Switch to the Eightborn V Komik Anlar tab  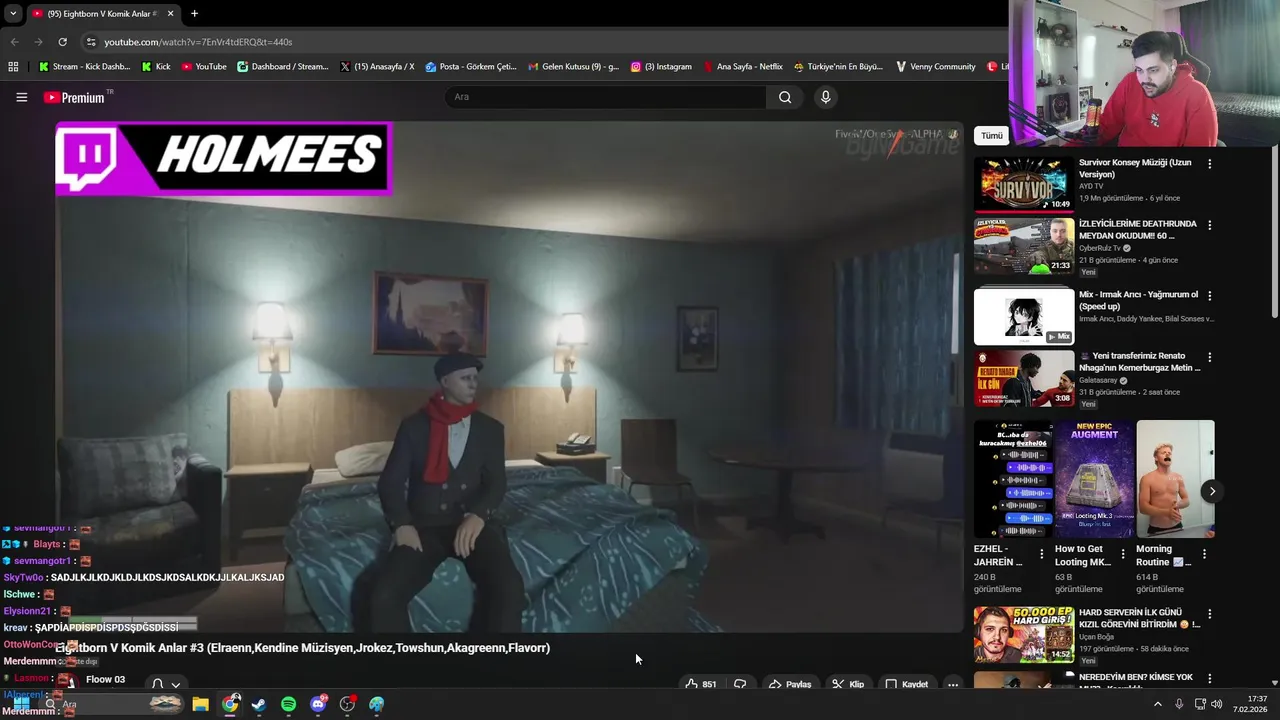pos(102,14)
